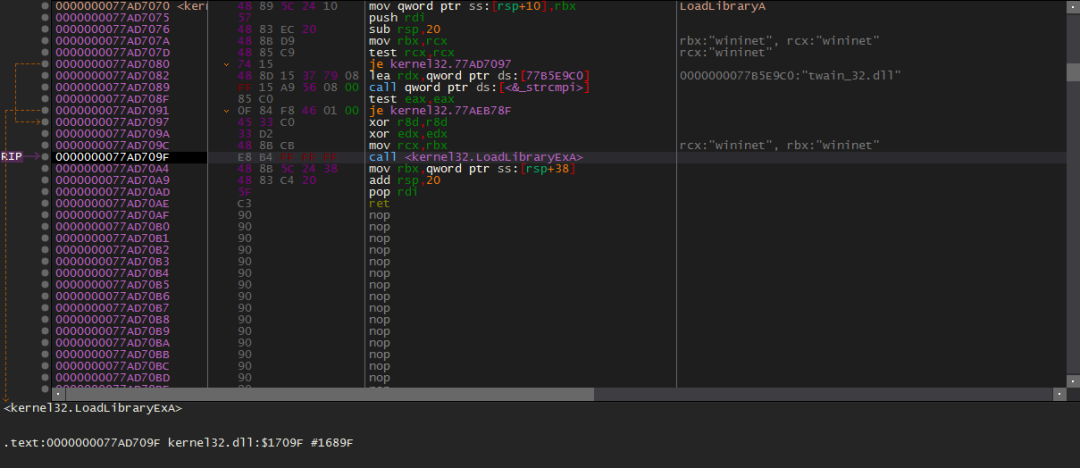The height and width of the screenshot is (468, 1080).
Task: Click the horizontal scrollbar thumb
Action: click(329, 394)
